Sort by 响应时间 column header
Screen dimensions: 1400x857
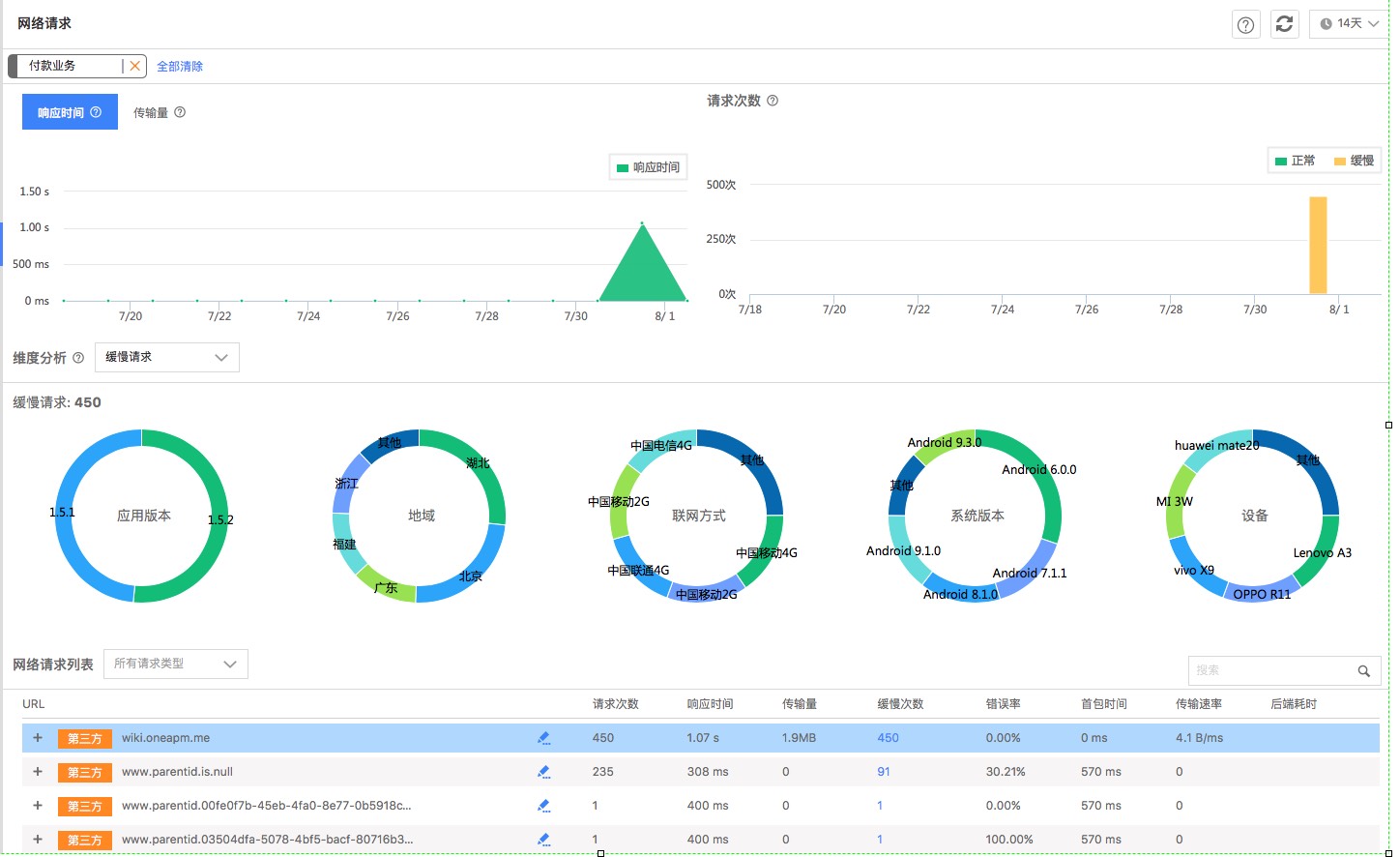pos(711,704)
